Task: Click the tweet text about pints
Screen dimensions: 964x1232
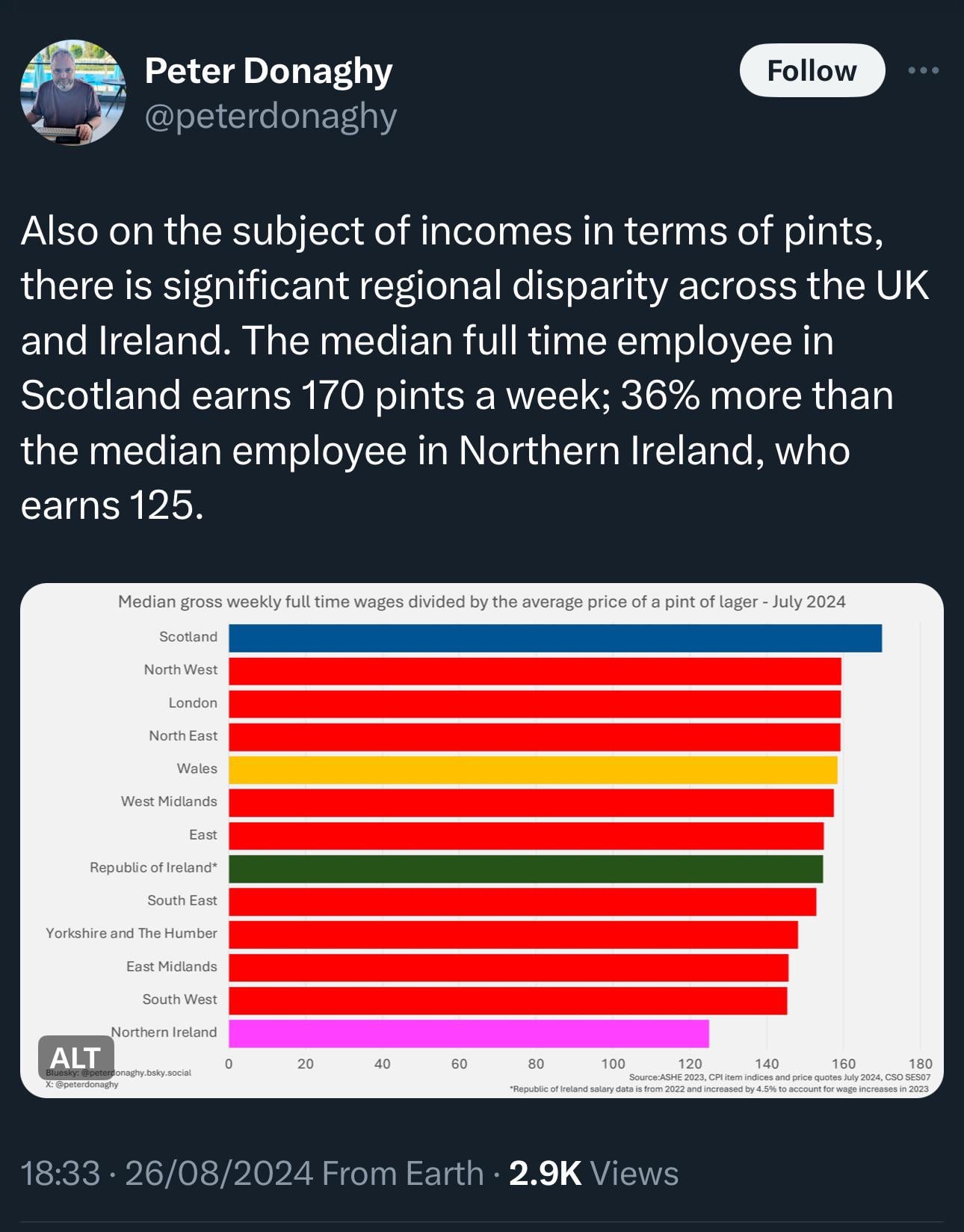Action: [x=475, y=367]
